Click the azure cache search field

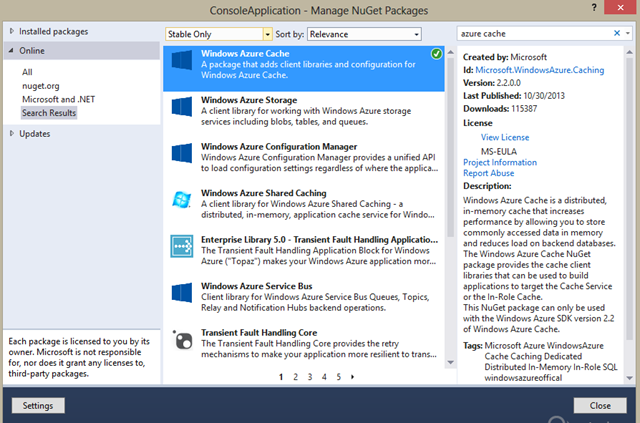[530, 33]
